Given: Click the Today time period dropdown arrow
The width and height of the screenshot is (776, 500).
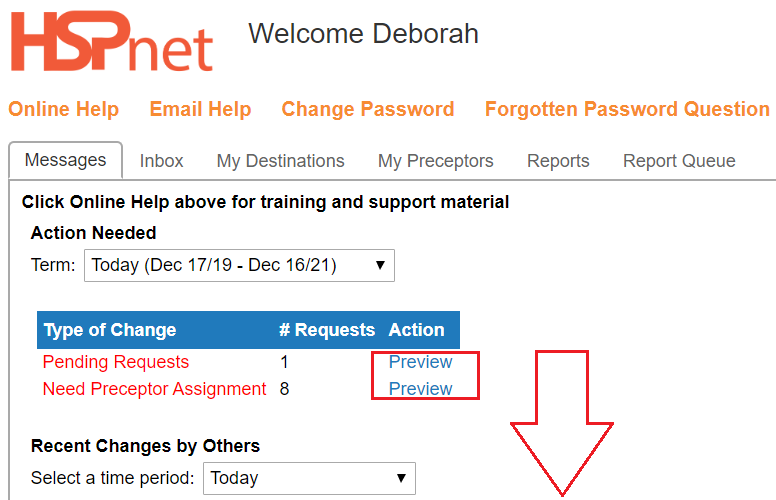Looking at the screenshot, I should coord(401,478).
